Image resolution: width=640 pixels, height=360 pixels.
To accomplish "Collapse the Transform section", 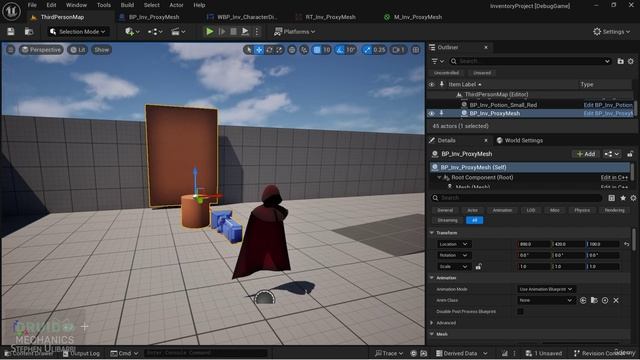I will [432, 233].
